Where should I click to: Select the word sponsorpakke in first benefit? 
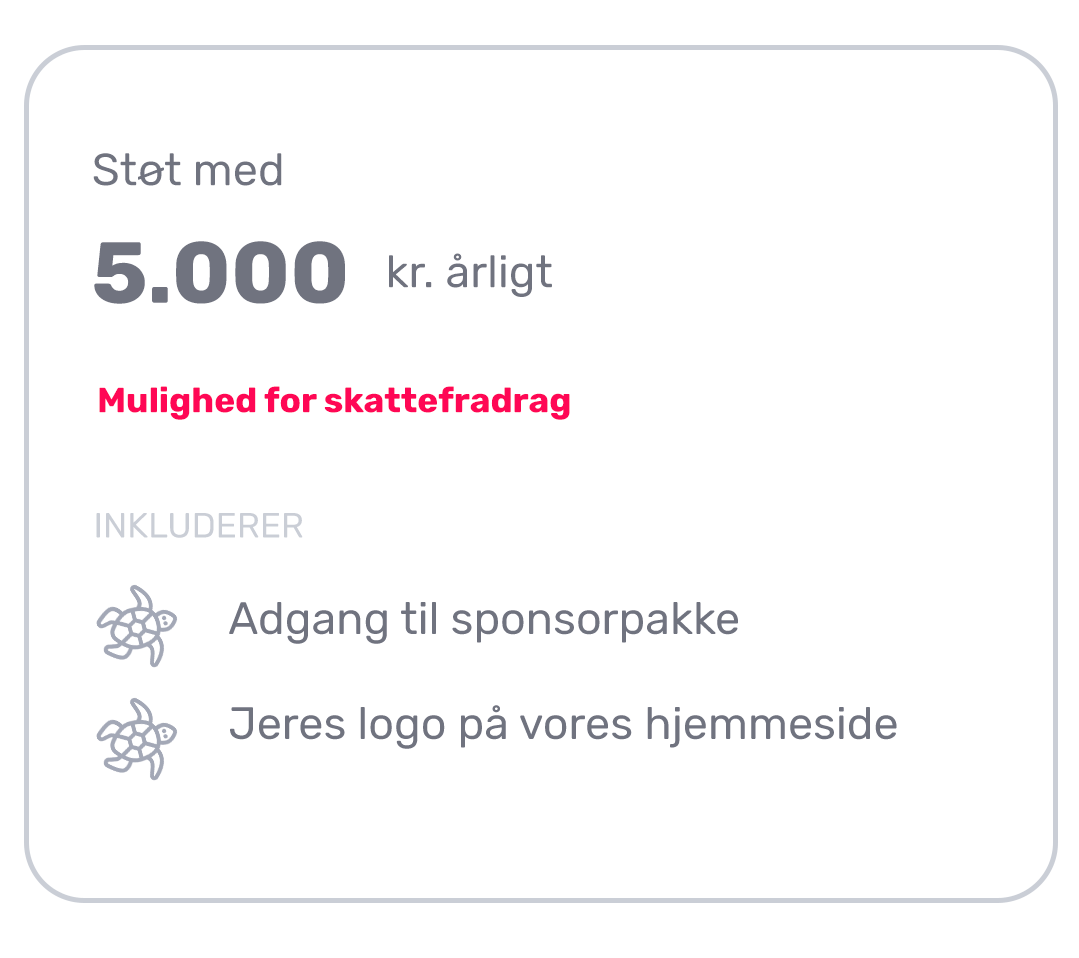pos(595,622)
